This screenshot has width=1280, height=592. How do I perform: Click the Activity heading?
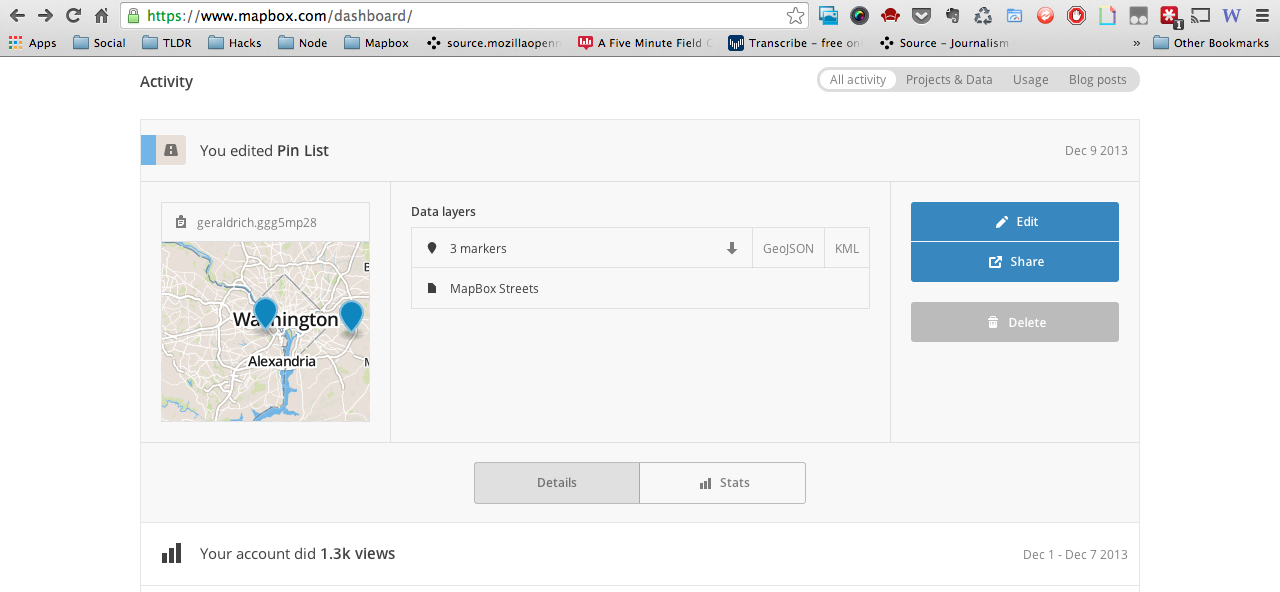pyautogui.click(x=166, y=82)
